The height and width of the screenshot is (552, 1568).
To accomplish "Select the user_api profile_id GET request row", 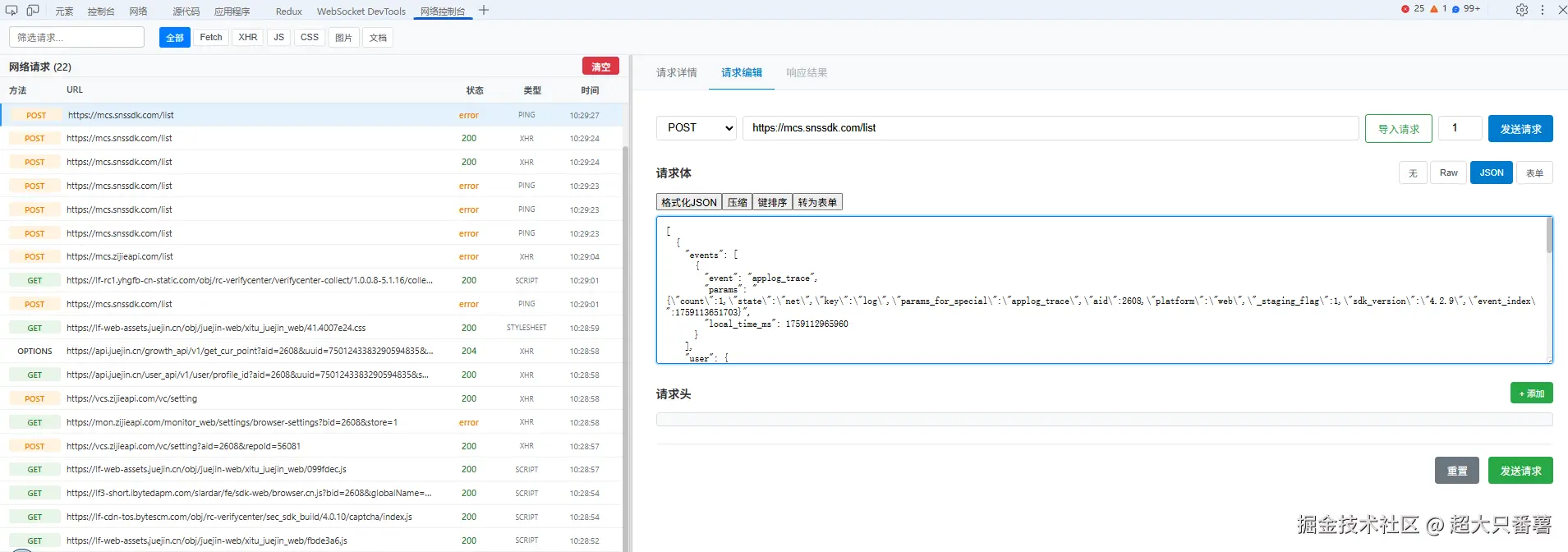I will 311,375.
